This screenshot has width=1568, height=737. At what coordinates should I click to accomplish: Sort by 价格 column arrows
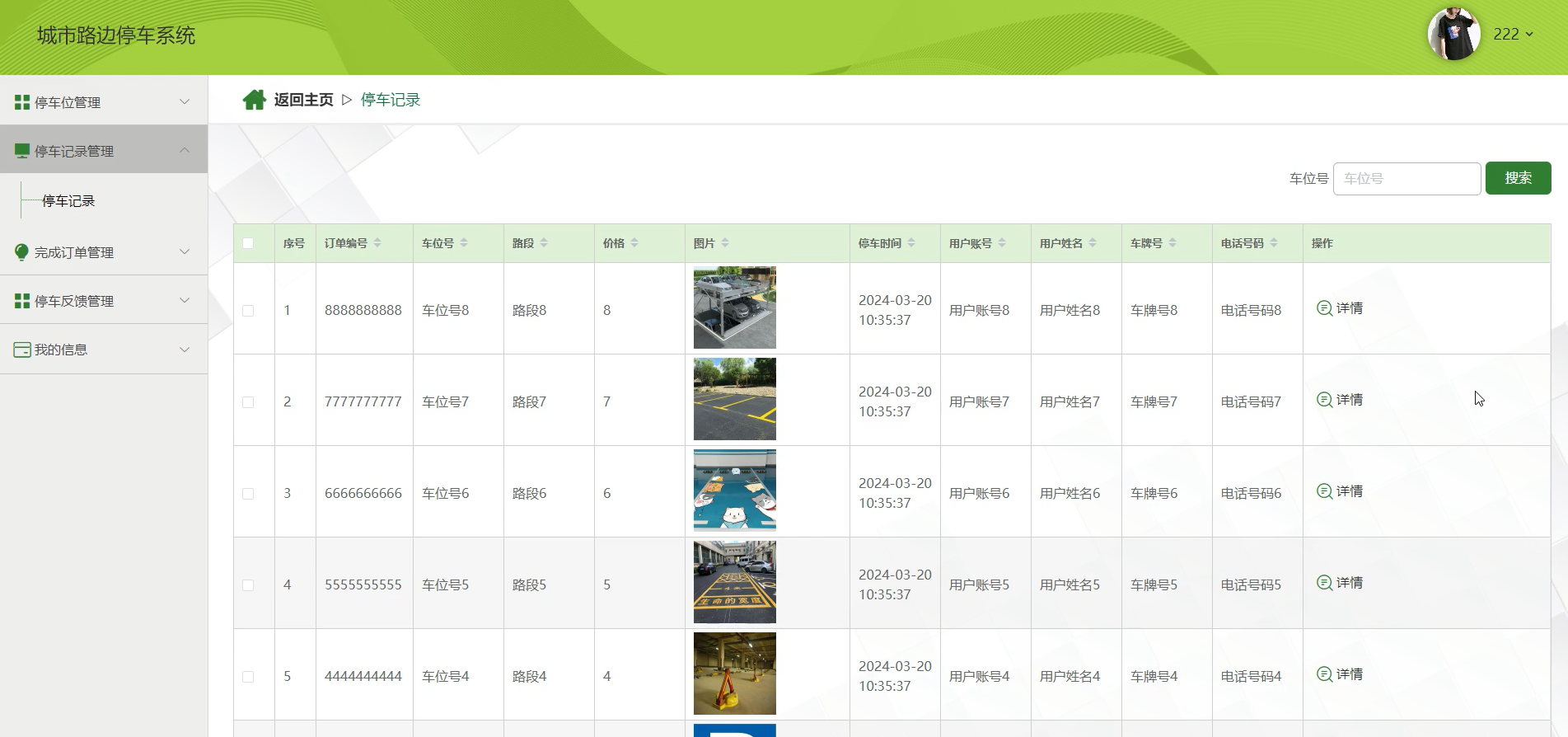click(x=634, y=243)
